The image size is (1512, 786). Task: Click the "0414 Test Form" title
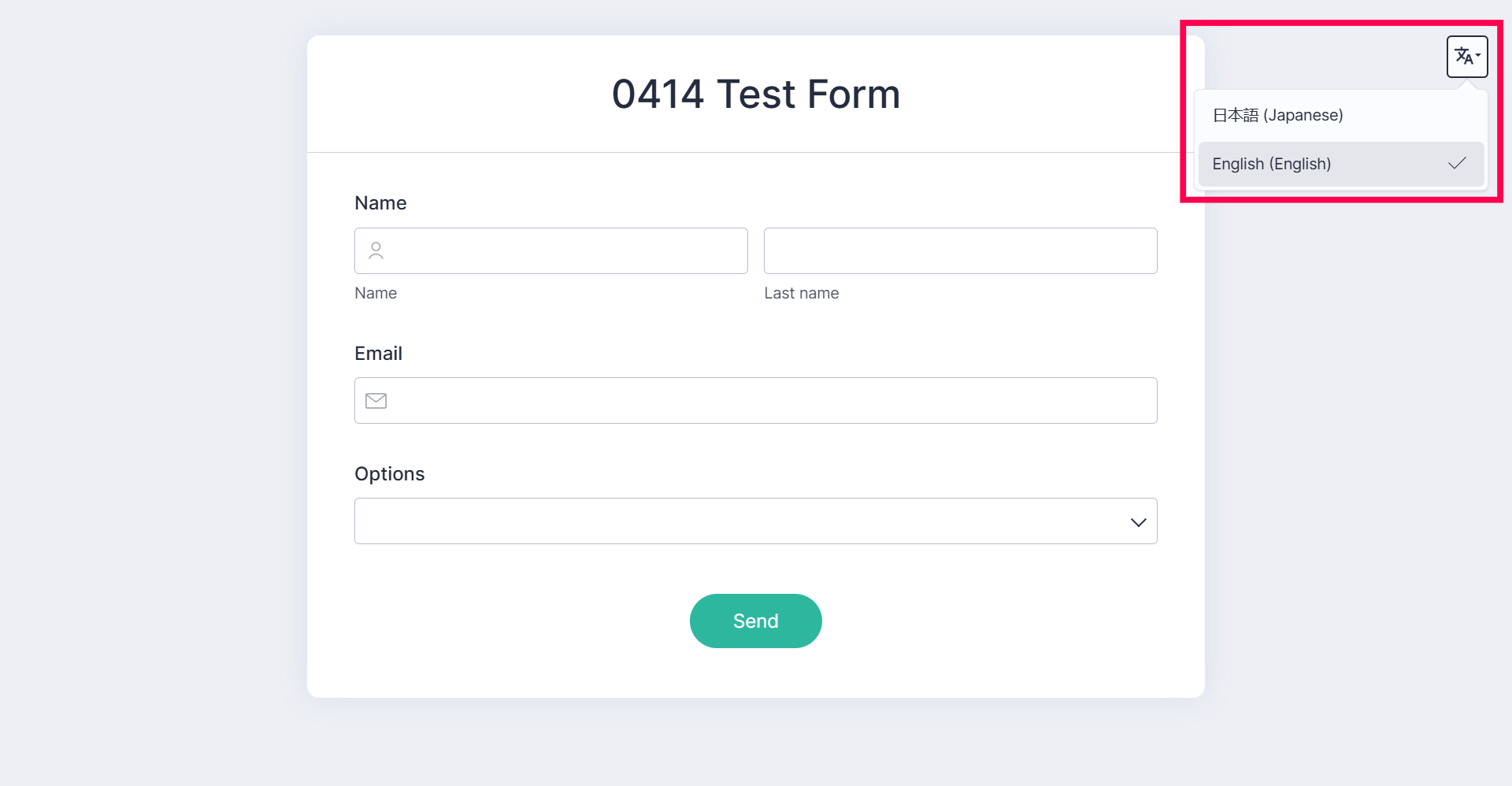(755, 95)
